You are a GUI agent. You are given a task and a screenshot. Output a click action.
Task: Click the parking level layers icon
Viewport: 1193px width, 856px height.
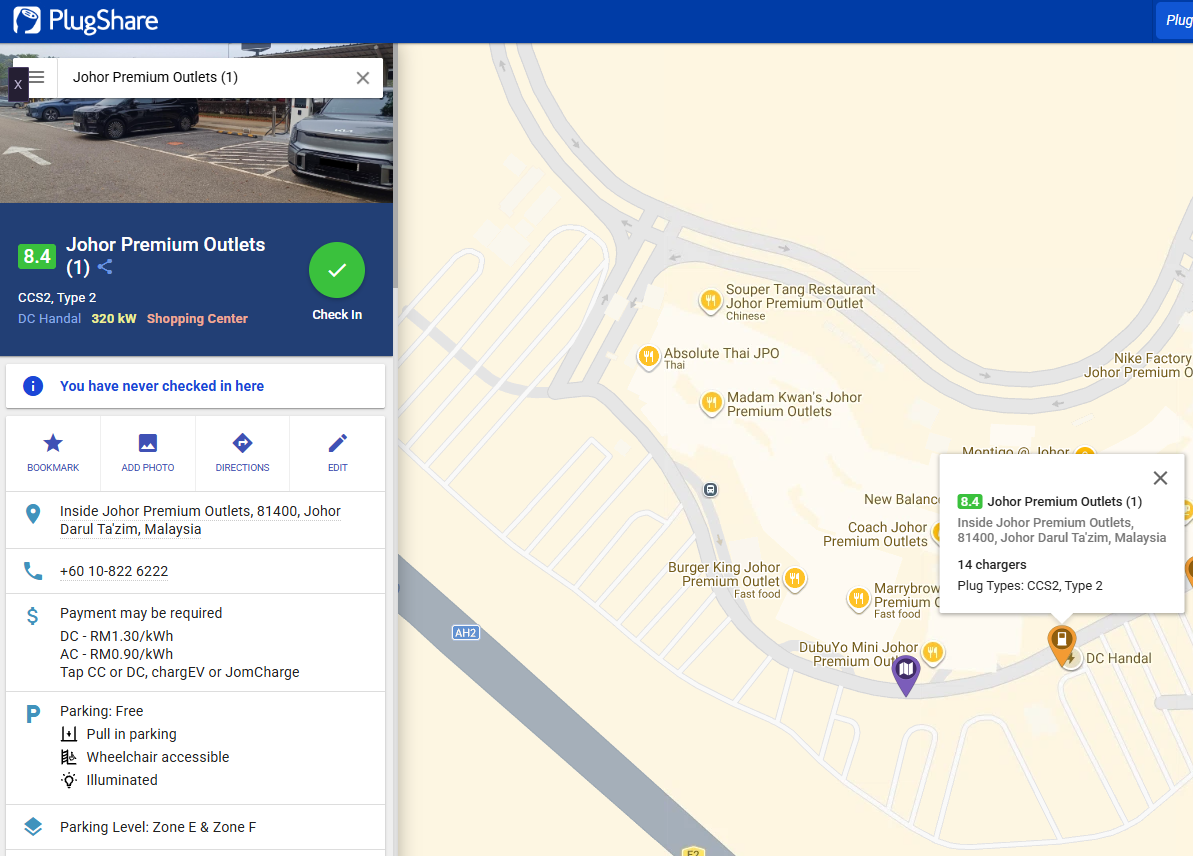point(33,827)
